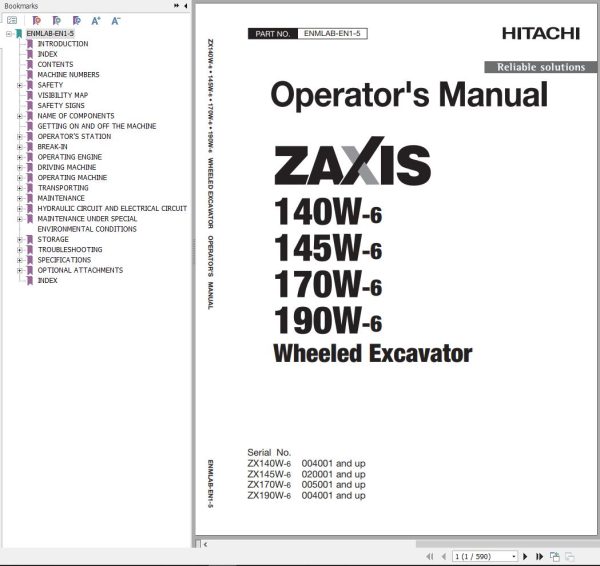Image resolution: width=600 pixels, height=566 pixels.
Task: Open the SAFETY SIGNS bookmark
Action: coord(61,106)
